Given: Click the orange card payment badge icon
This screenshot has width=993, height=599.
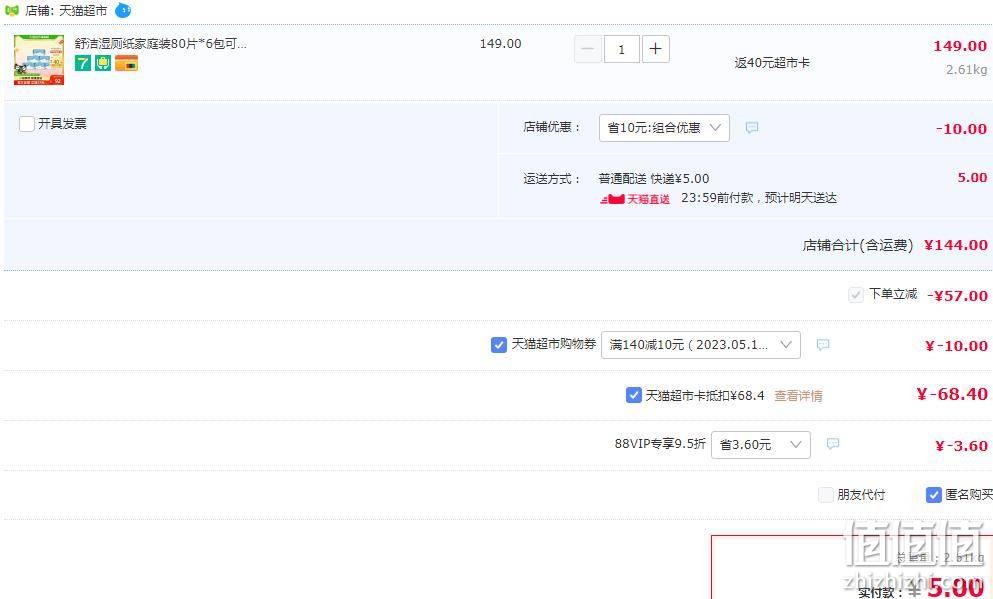Looking at the screenshot, I should click(127, 63).
